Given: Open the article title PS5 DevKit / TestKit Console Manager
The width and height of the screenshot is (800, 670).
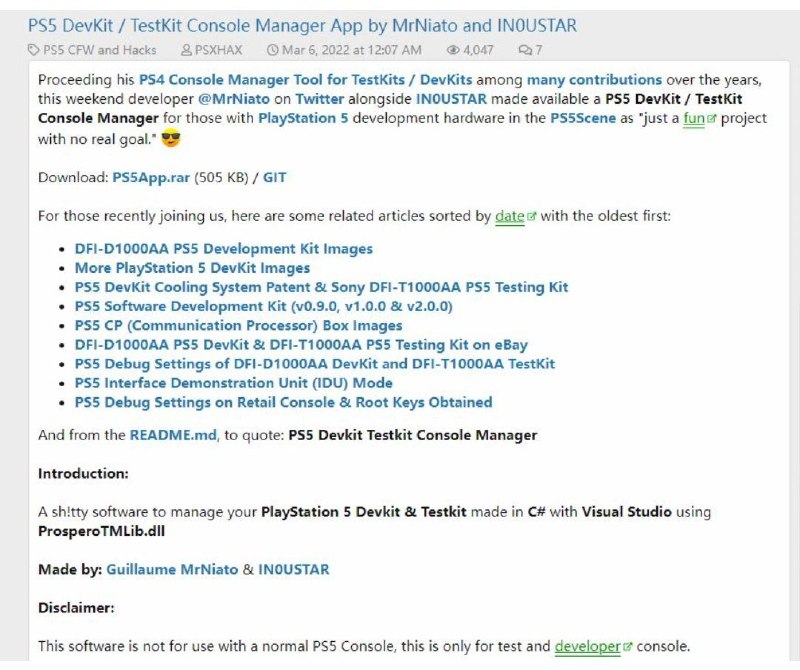Looking at the screenshot, I should 302,26.
